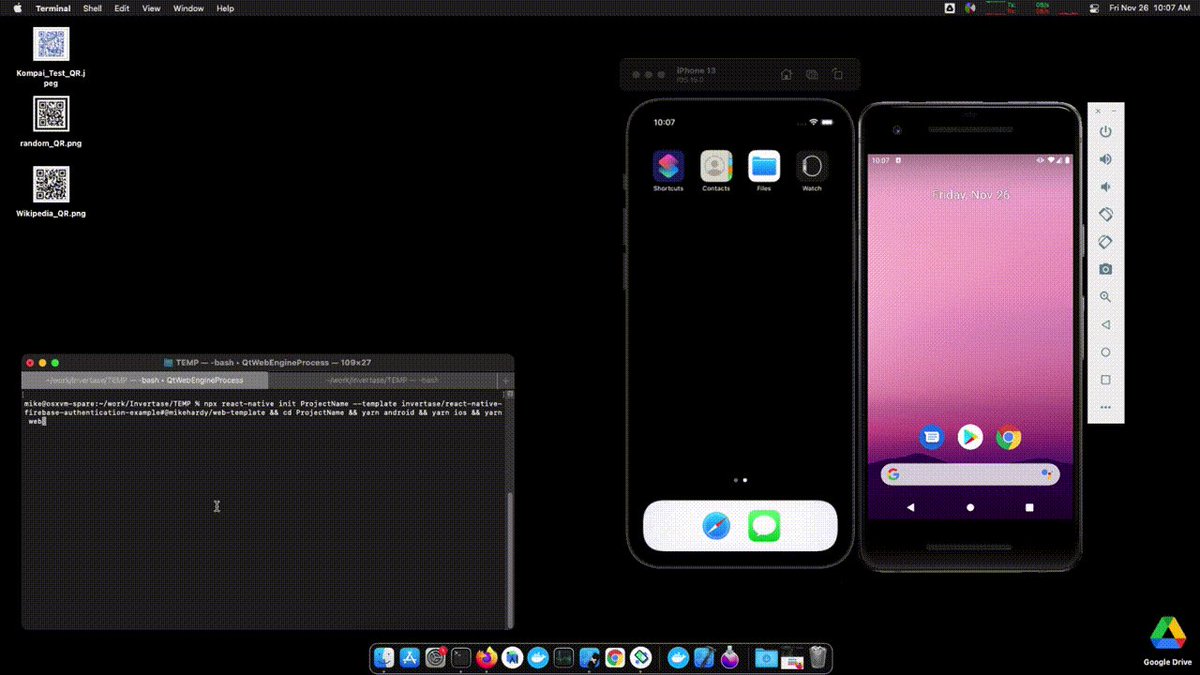Click the emulator sidebar Overview square
This screenshot has width=1200, height=675.
[x=1105, y=380]
